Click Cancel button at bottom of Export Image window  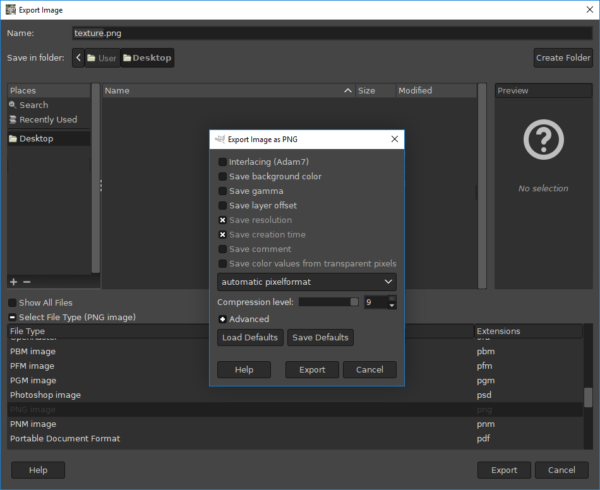pyautogui.click(x=561, y=470)
